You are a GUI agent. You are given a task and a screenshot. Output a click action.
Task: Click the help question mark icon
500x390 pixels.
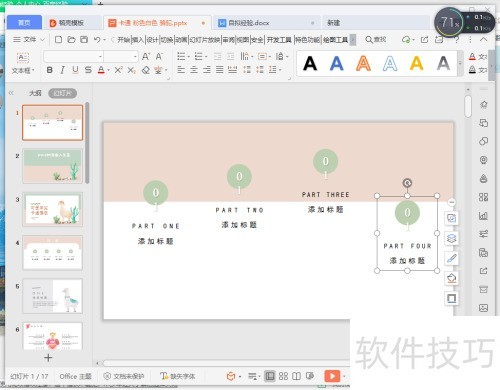457,40
